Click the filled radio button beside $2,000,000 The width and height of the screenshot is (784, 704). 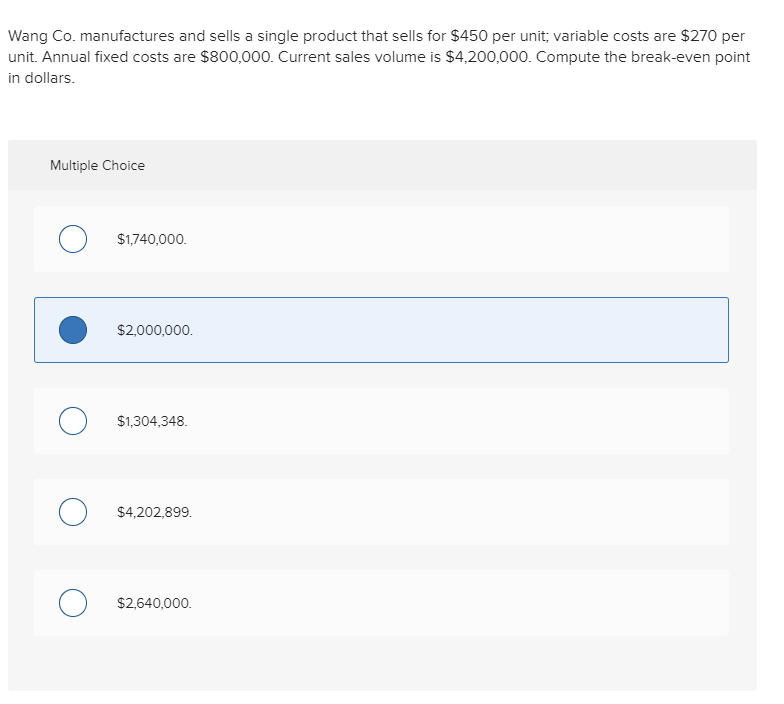pos(72,329)
